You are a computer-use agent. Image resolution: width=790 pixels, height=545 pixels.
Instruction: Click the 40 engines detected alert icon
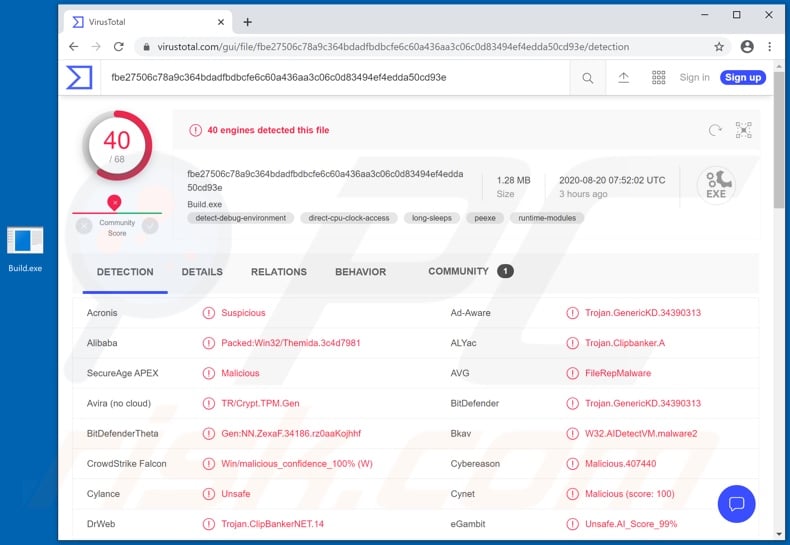(195, 130)
